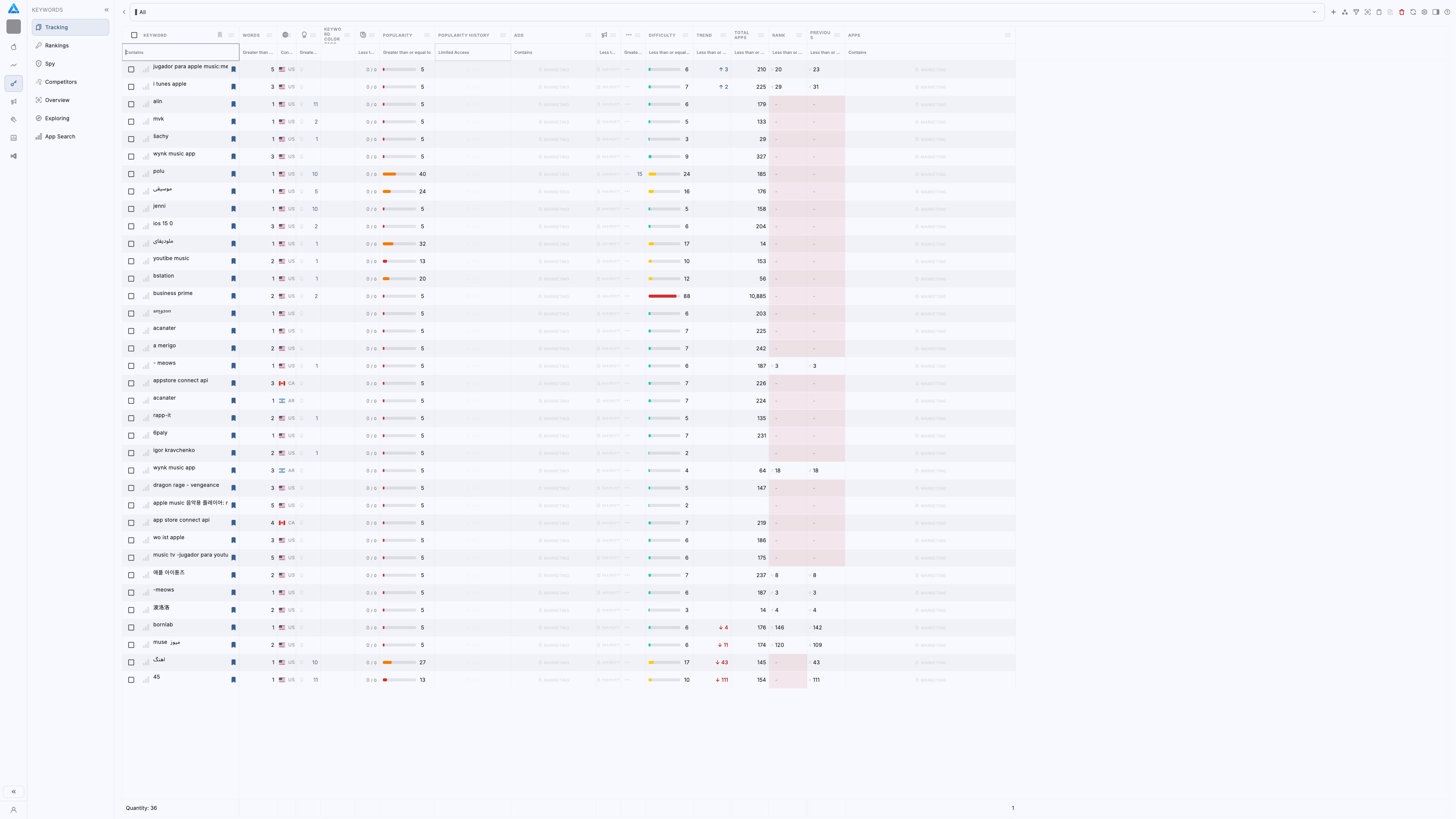This screenshot has width=1456, height=819.
Task: Expand the bottom-left navigation collapse arrows
Action: [14, 791]
